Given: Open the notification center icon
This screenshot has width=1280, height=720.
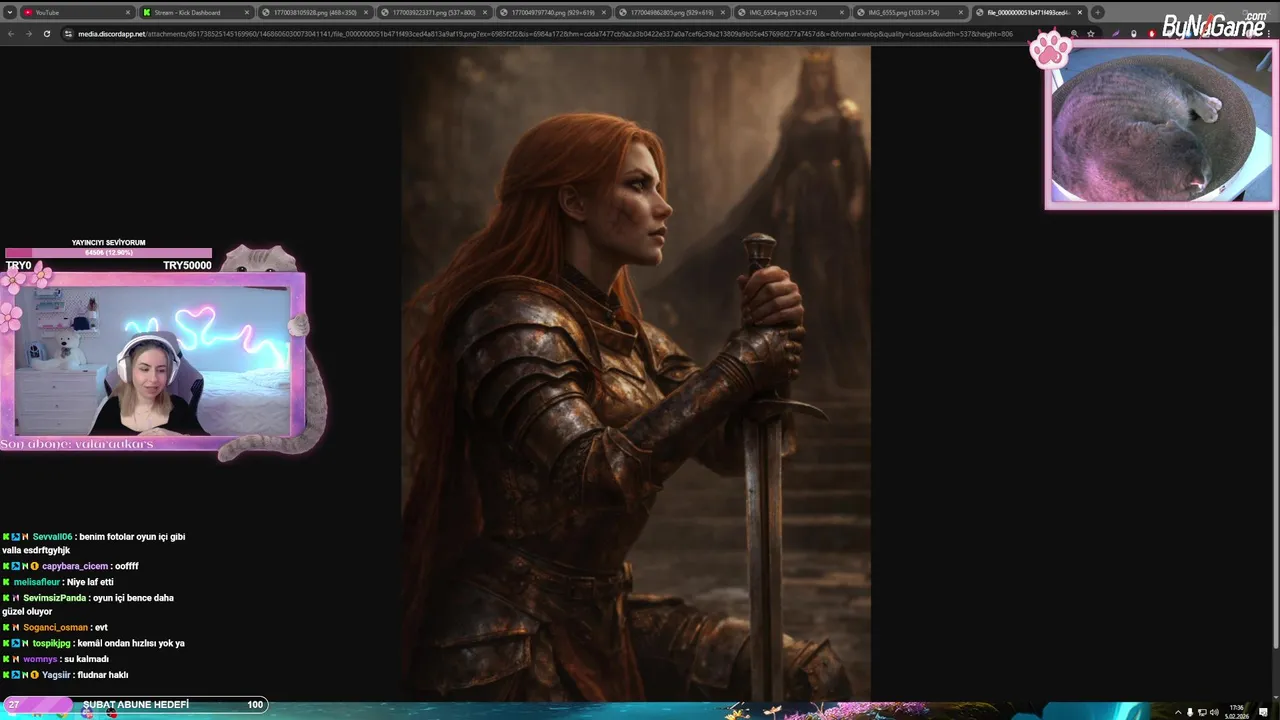Looking at the screenshot, I should tap(1263, 712).
